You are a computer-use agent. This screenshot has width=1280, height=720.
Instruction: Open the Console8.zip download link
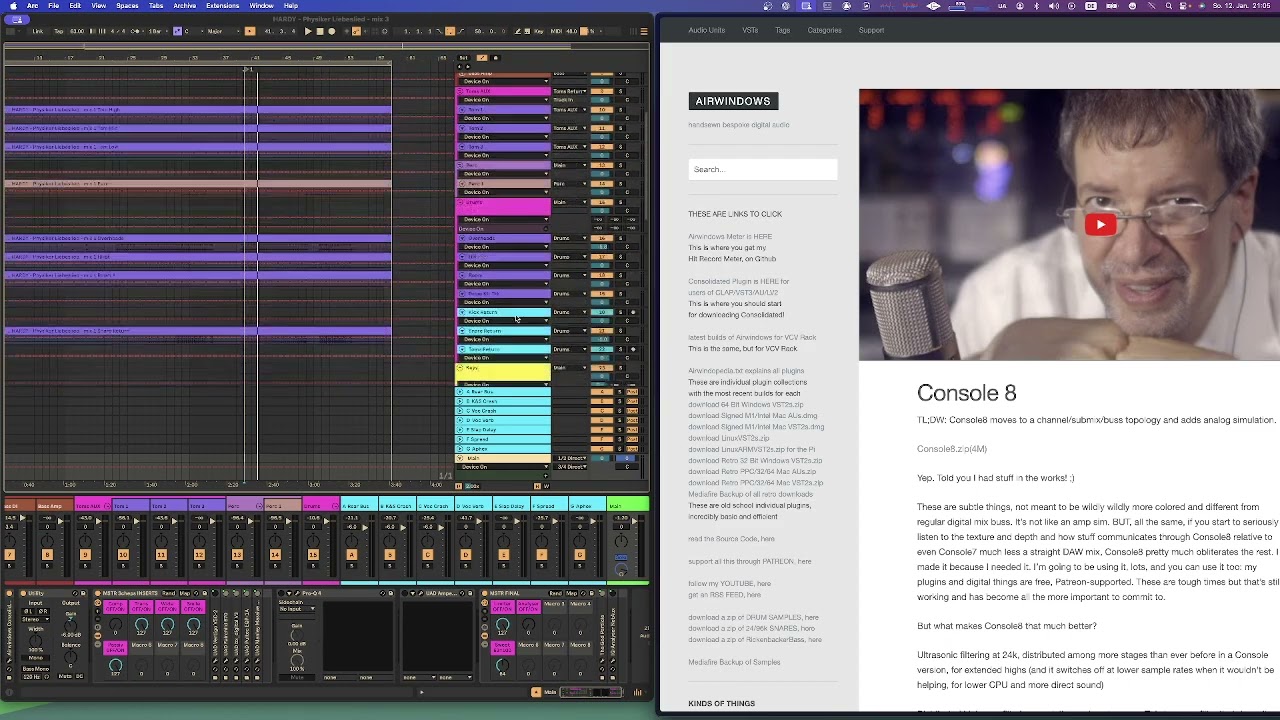click(951, 449)
